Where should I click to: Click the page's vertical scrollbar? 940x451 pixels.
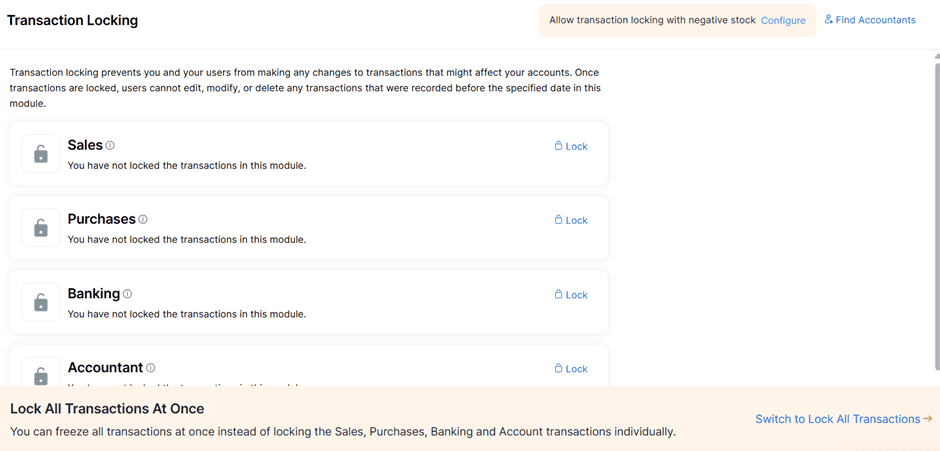[933, 200]
